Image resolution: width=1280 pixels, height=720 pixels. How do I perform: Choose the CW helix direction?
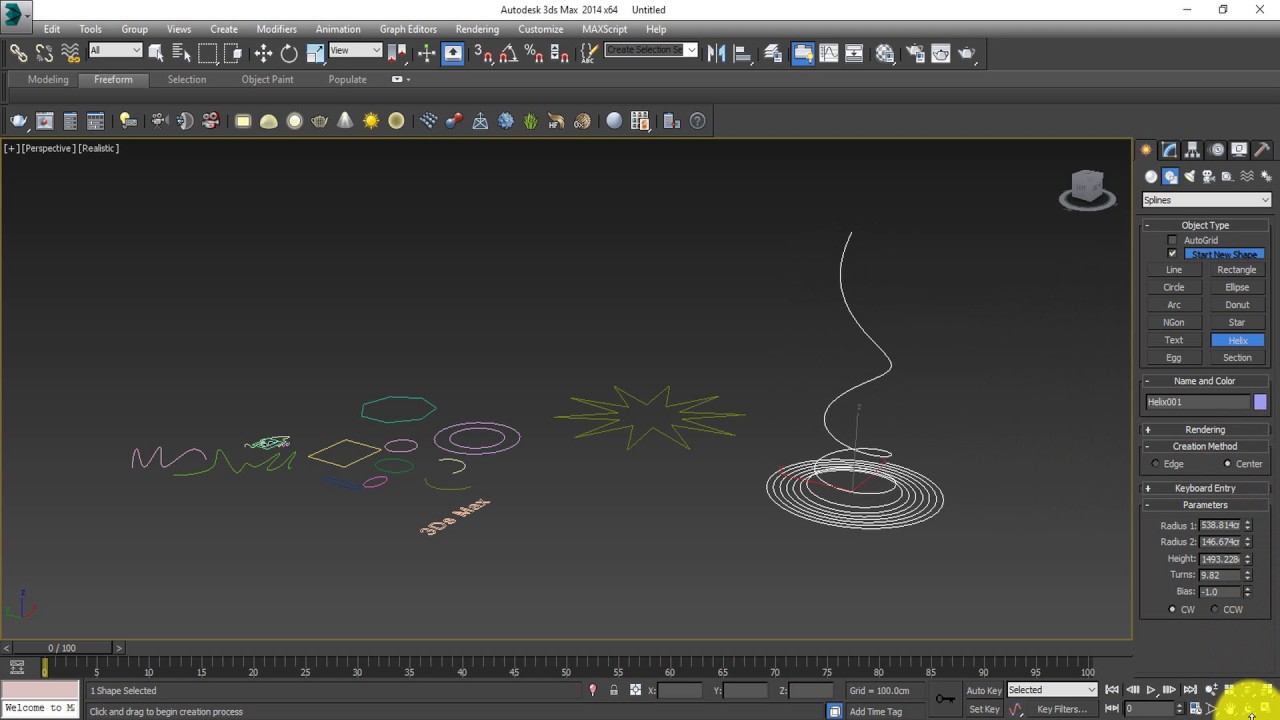[1172, 609]
